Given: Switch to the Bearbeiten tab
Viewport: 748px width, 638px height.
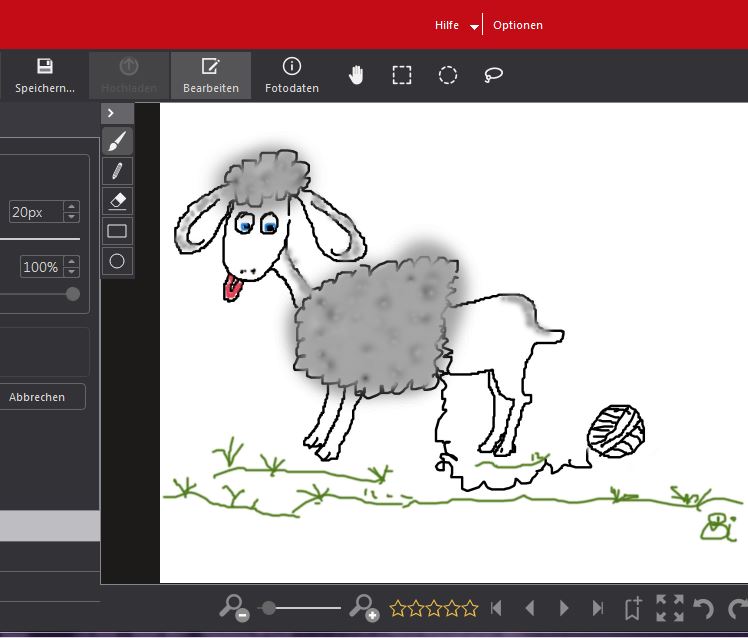Looking at the screenshot, I should point(211,75).
